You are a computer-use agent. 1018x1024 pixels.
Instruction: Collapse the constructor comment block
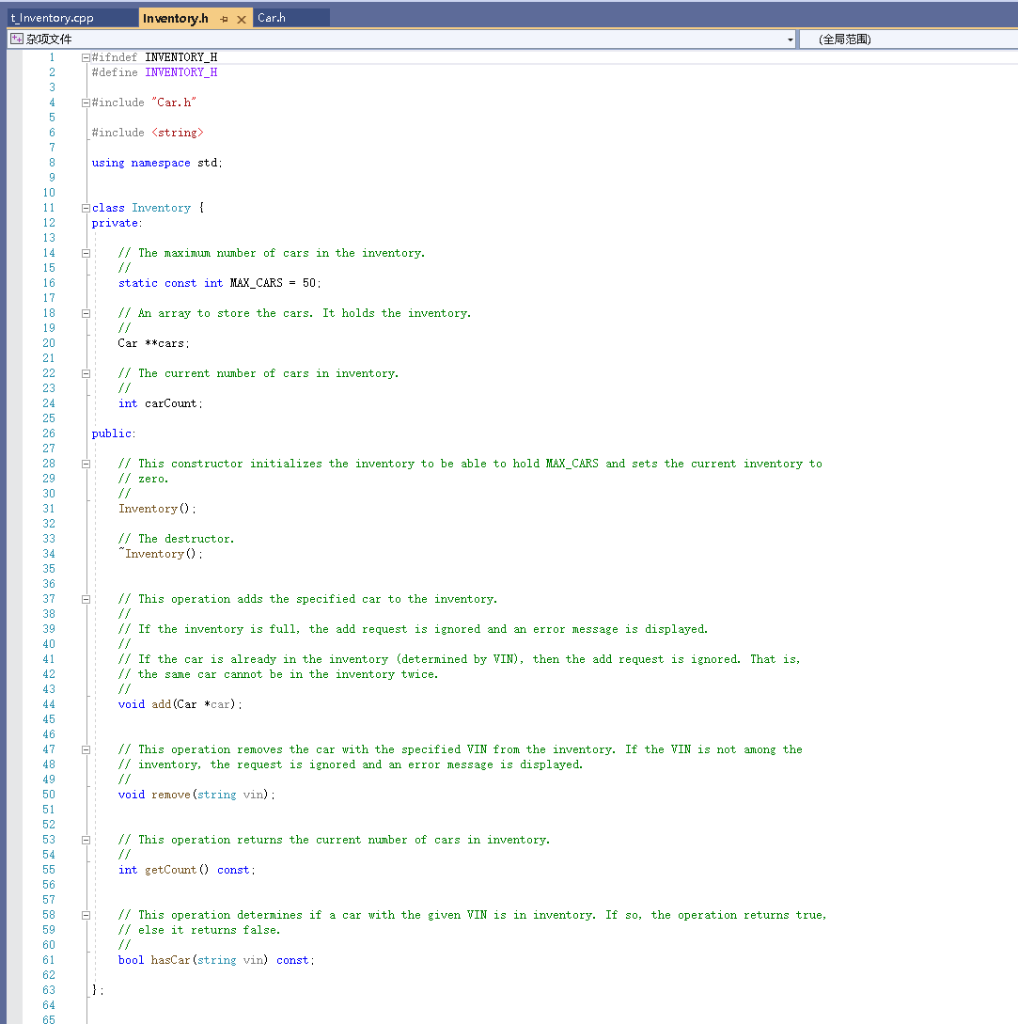[86, 463]
